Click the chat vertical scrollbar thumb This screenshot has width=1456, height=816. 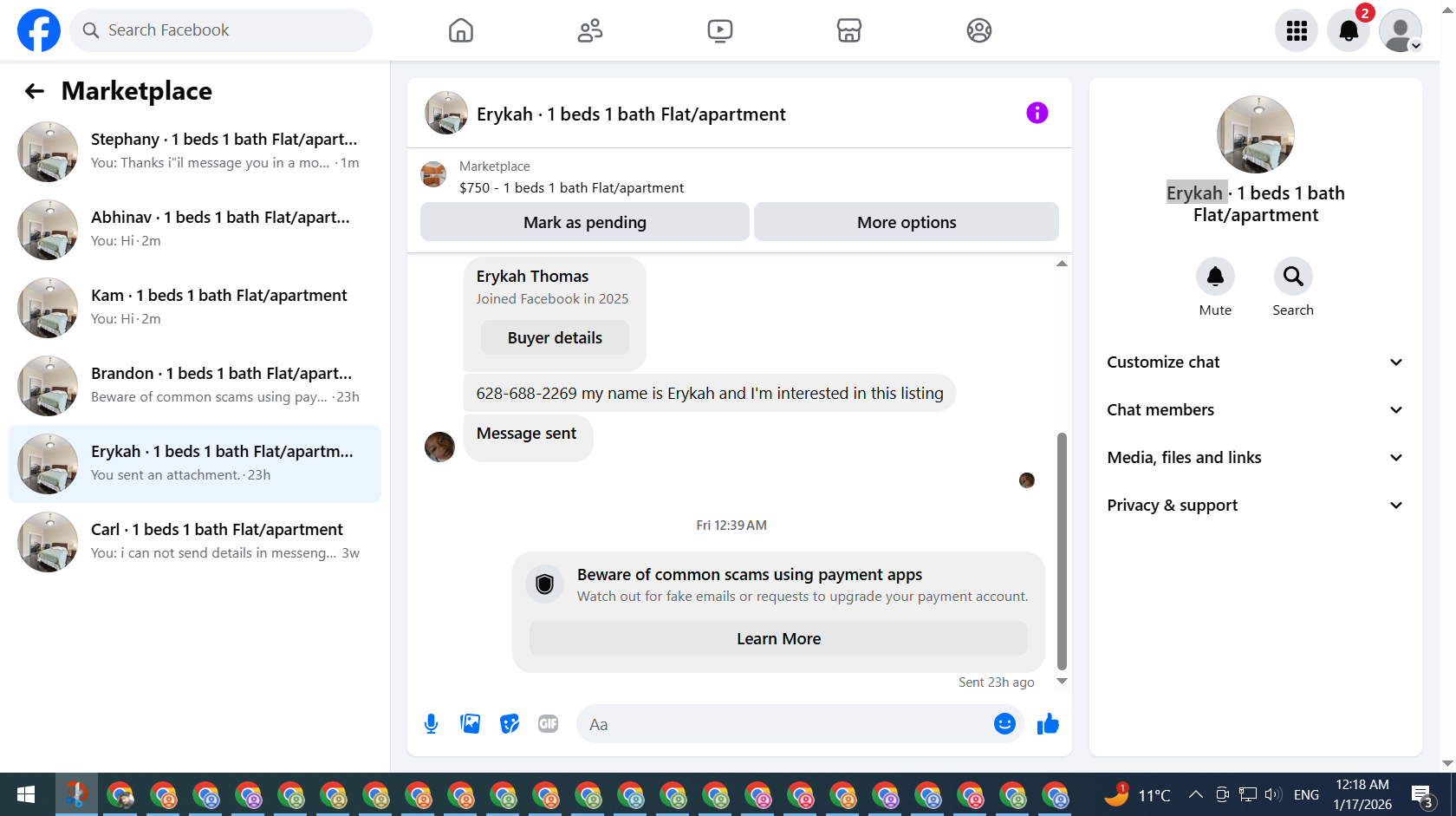[x=1062, y=552]
